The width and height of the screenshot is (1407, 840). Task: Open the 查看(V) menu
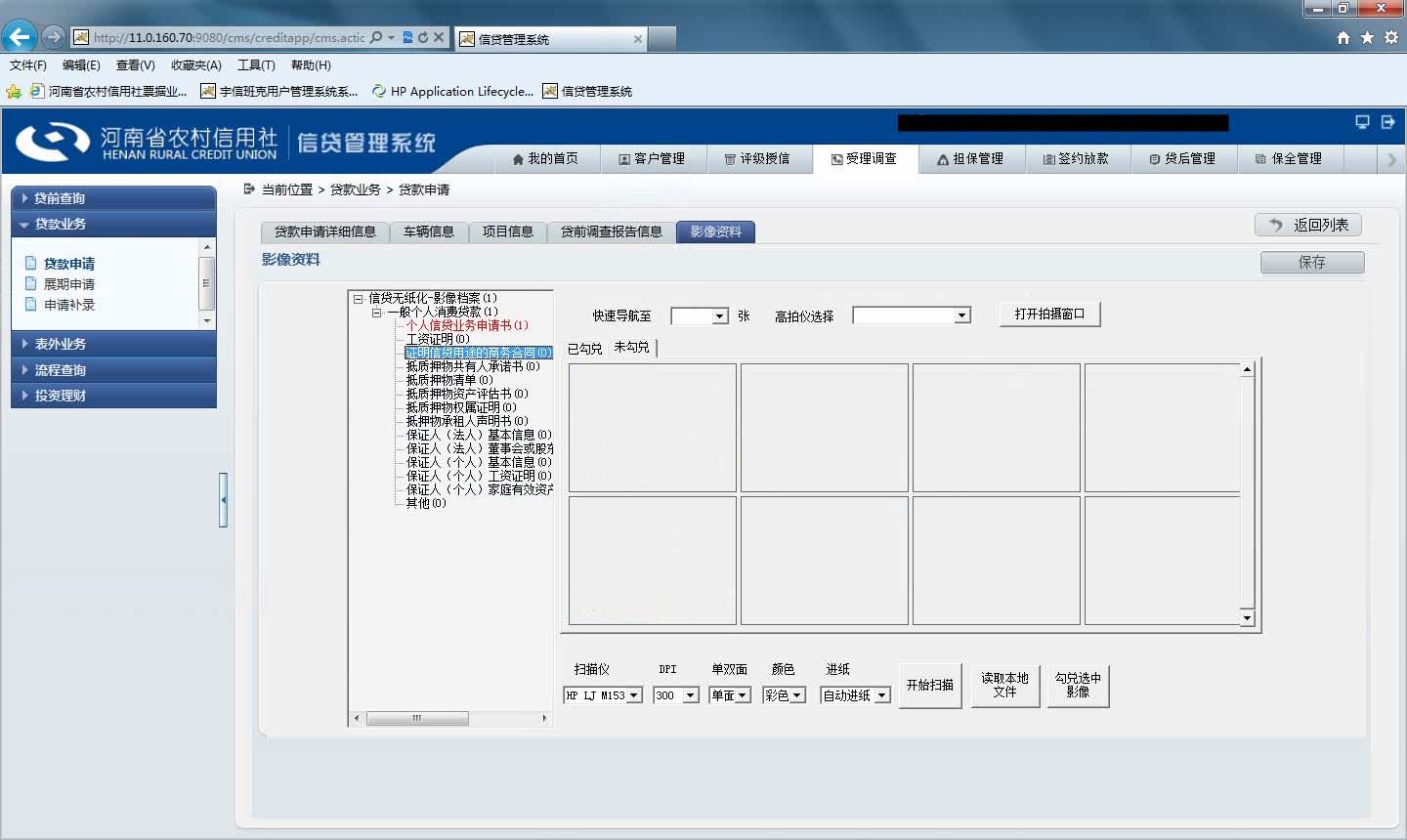[x=135, y=65]
